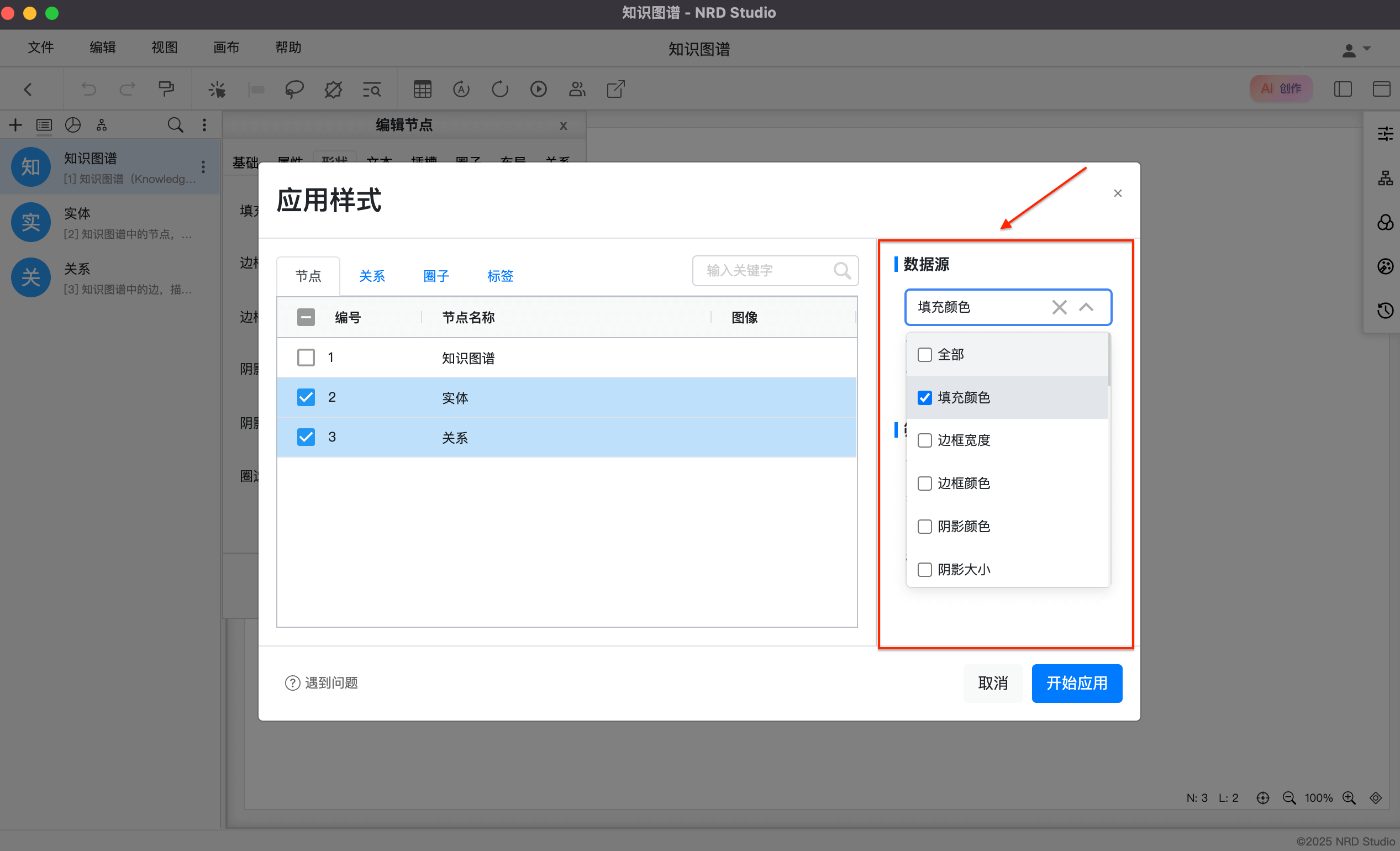Open the 视图 menu
Viewport: 1400px width, 851px height.
coord(165,48)
